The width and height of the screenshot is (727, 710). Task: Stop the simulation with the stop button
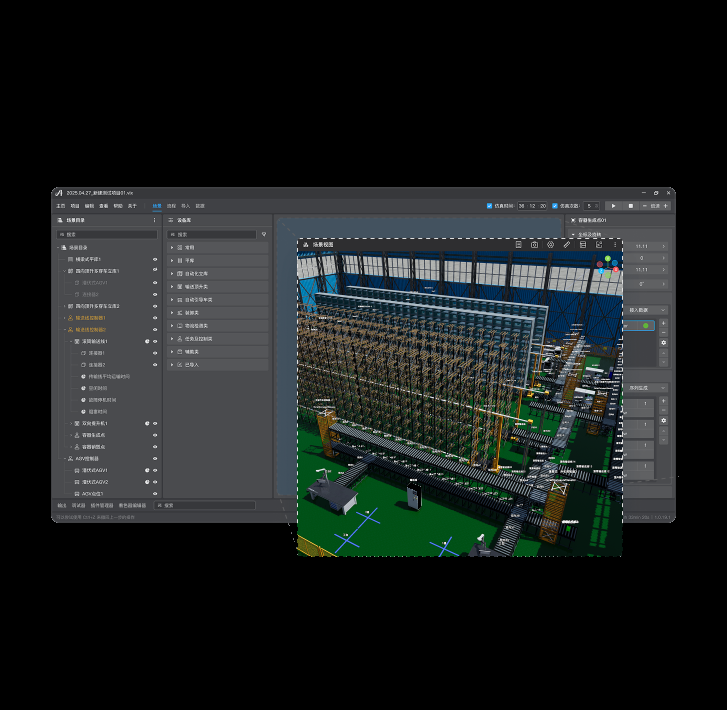click(631, 206)
